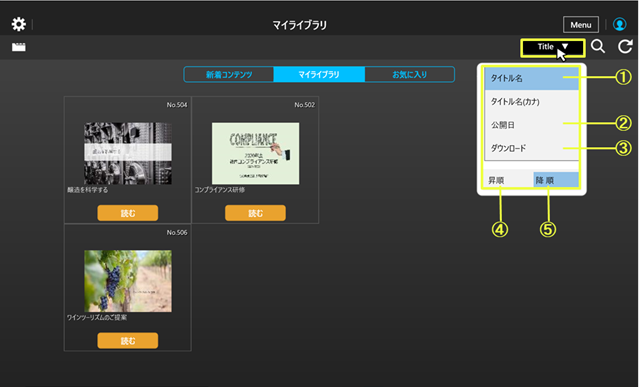The width and height of the screenshot is (642, 387).
Task: Switch to 新着コンテンツ tab
Action: click(229, 75)
